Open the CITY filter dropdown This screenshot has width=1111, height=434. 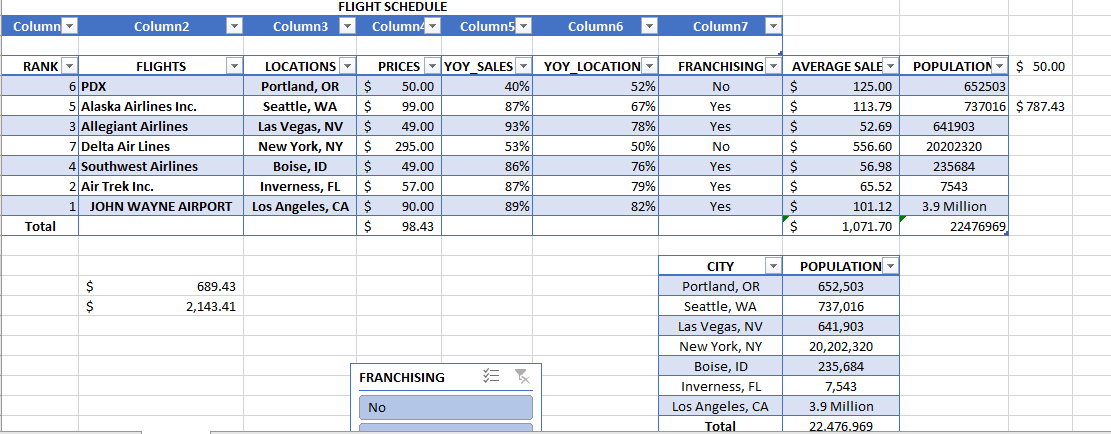[x=773, y=266]
